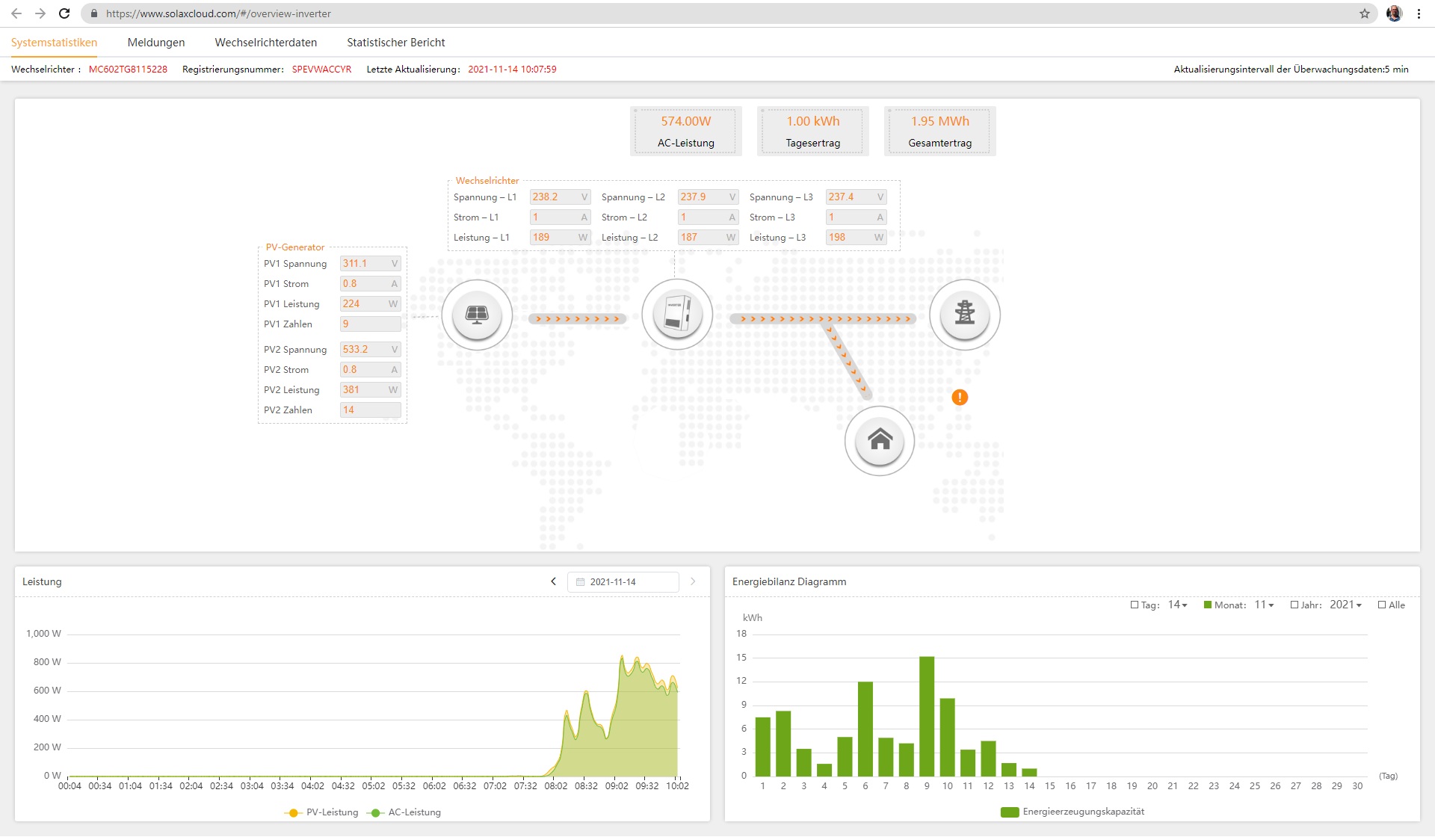
Task: Open the Monat 11 dropdown
Action: (1264, 605)
